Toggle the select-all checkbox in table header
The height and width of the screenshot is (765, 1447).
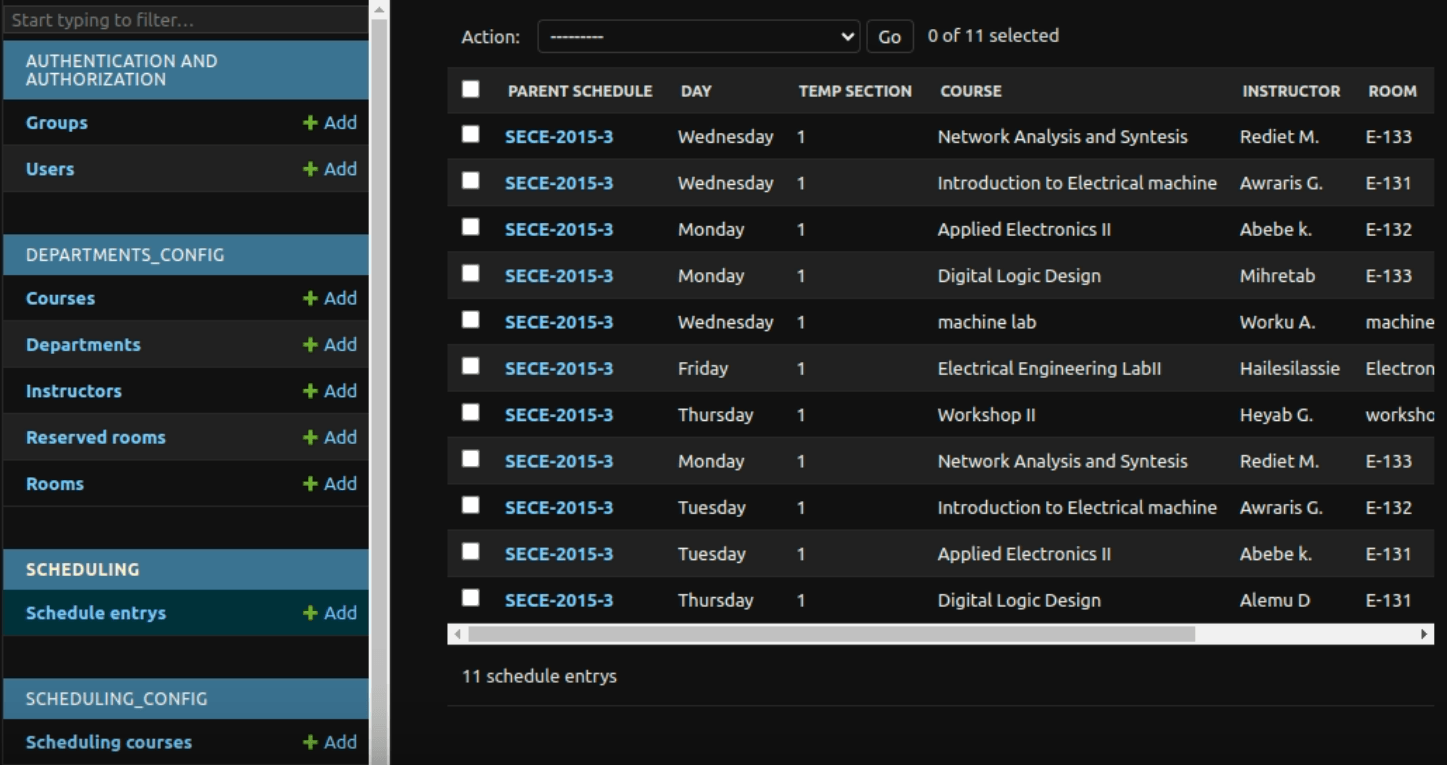click(x=471, y=90)
